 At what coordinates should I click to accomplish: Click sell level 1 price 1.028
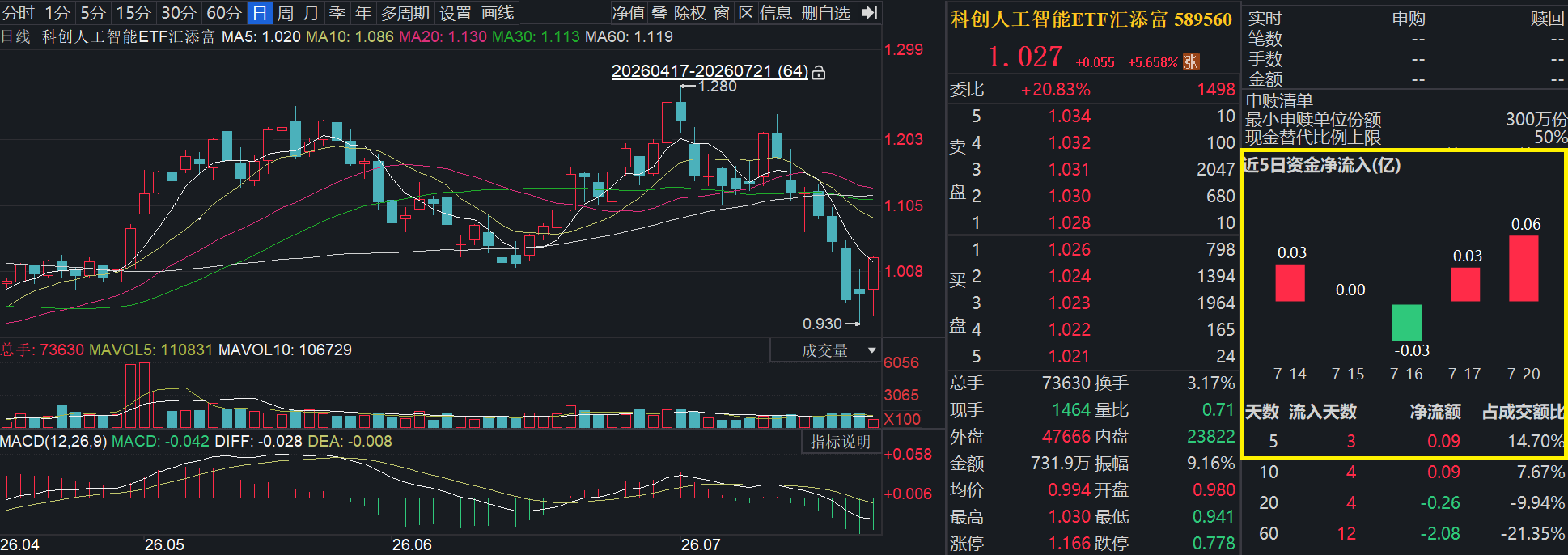coord(1070,222)
